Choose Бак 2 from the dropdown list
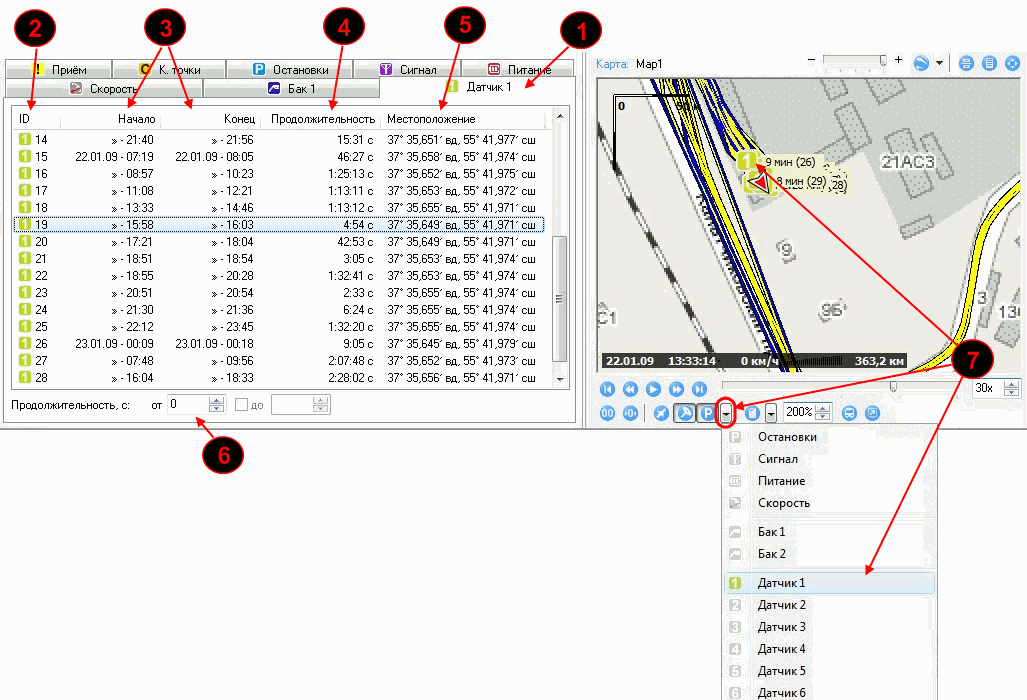 (771, 553)
